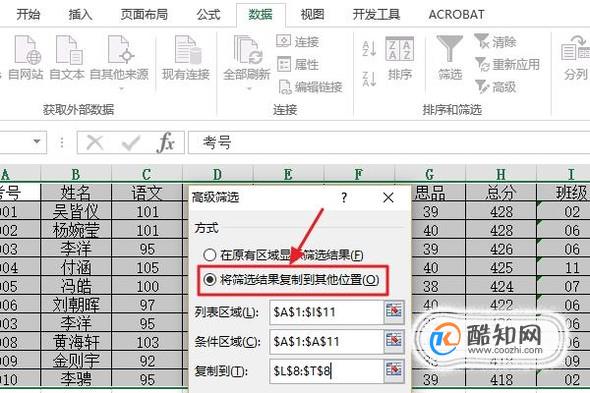Viewport: 590px width, 393px height.
Task: Select 在原有区域显示筛选结果 radio option
Action: coord(210,255)
